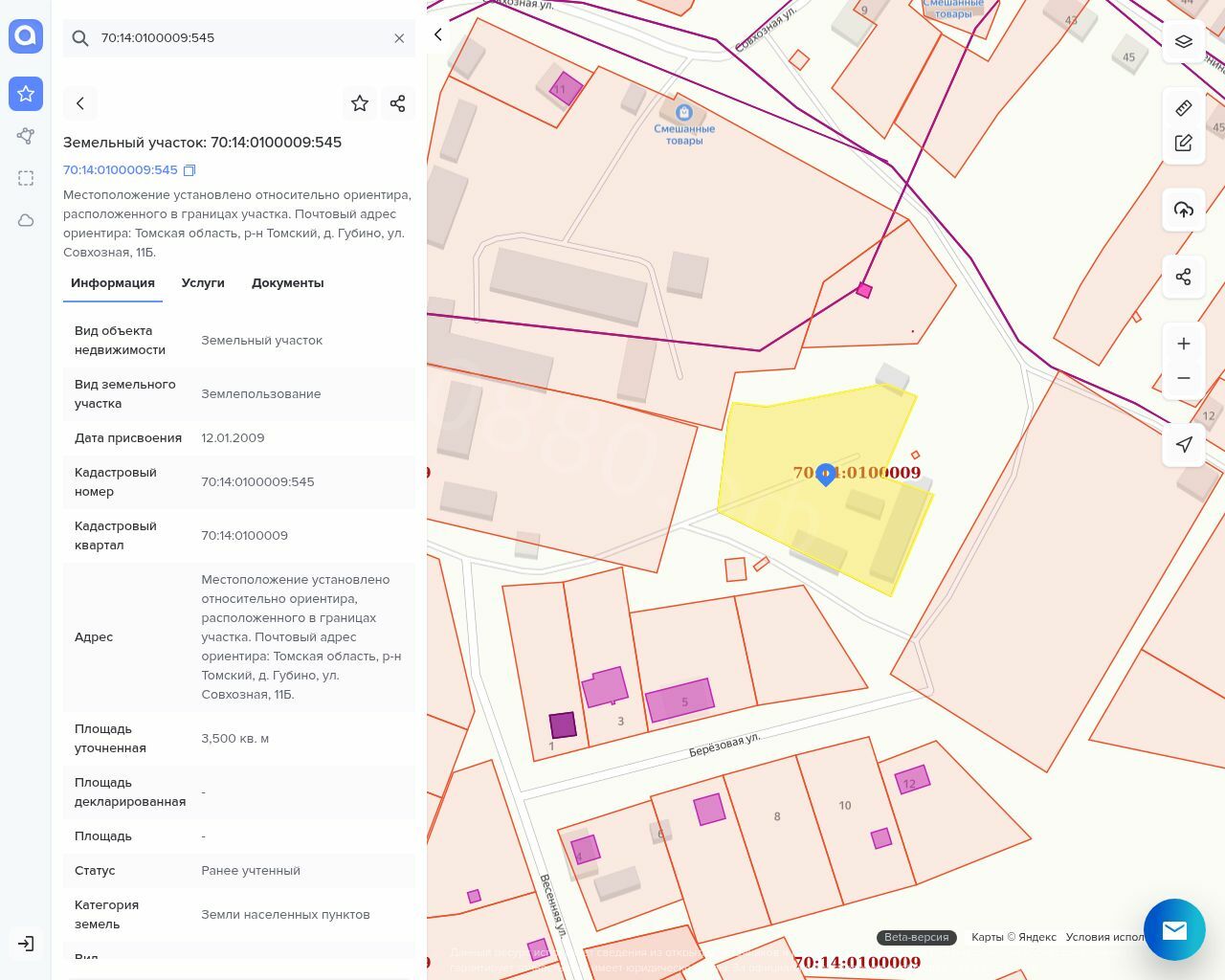Image resolution: width=1225 pixels, height=980 pixels.
Task: Copy the cadastral number 70:14:0100009:545
Action: 189,170
